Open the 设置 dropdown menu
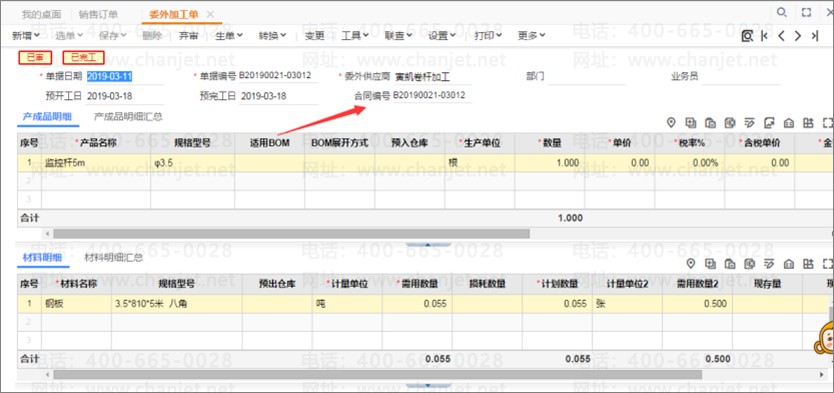The width and height of the screenshot is (834, 393). (x=441, y=36)
